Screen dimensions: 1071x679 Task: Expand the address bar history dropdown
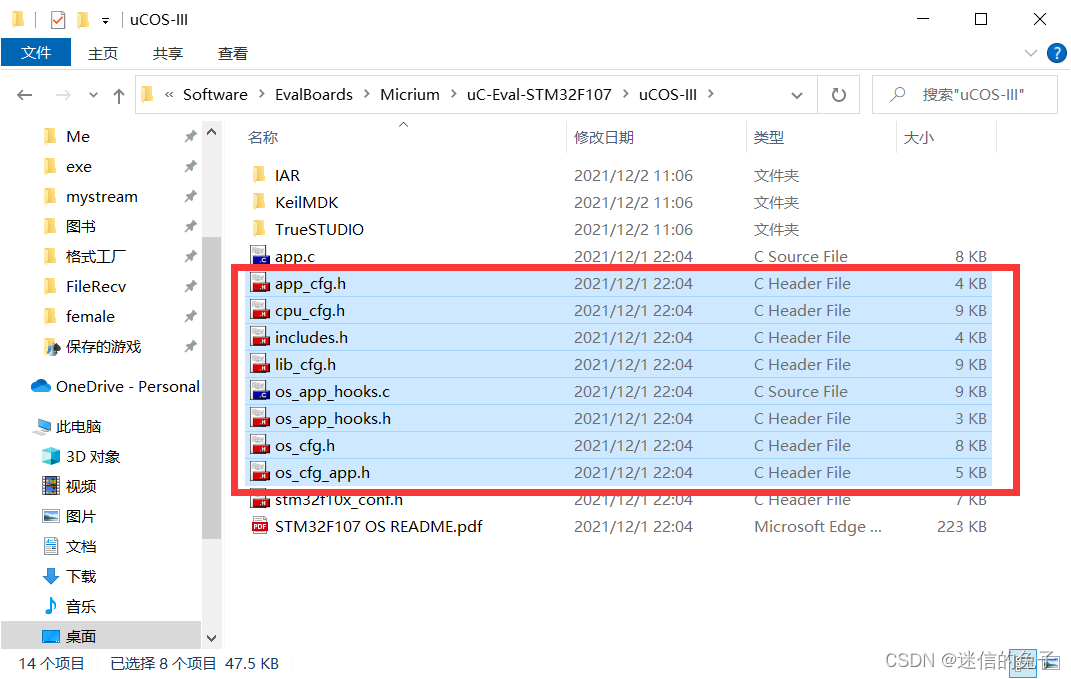[x=796, y=95]
